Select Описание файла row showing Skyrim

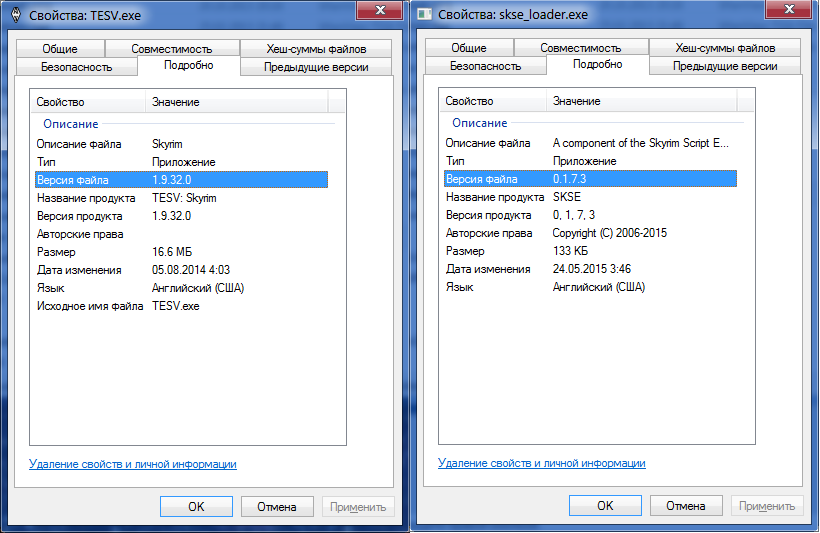(181, 144)
